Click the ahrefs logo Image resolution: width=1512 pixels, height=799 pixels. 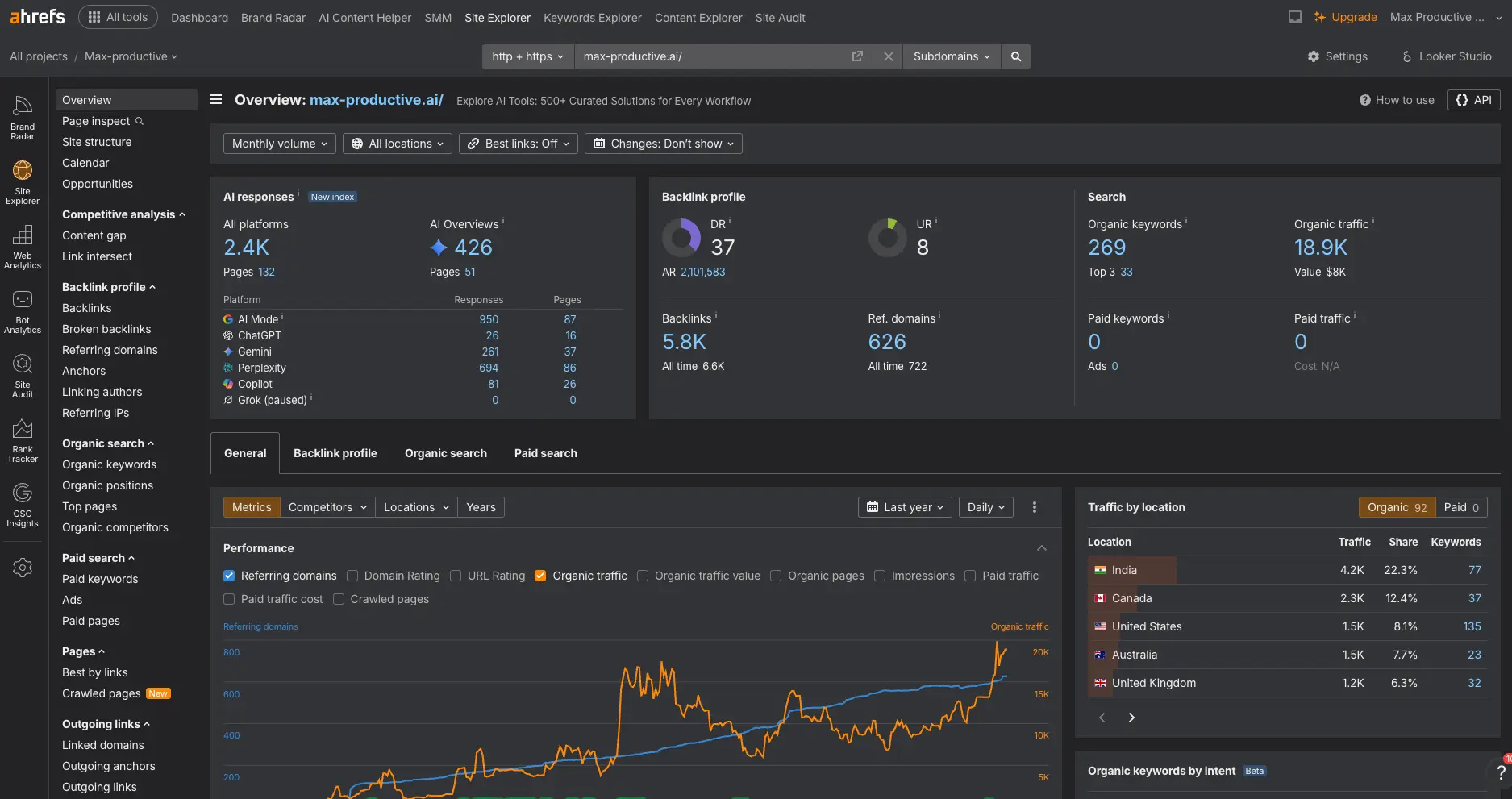37,16
